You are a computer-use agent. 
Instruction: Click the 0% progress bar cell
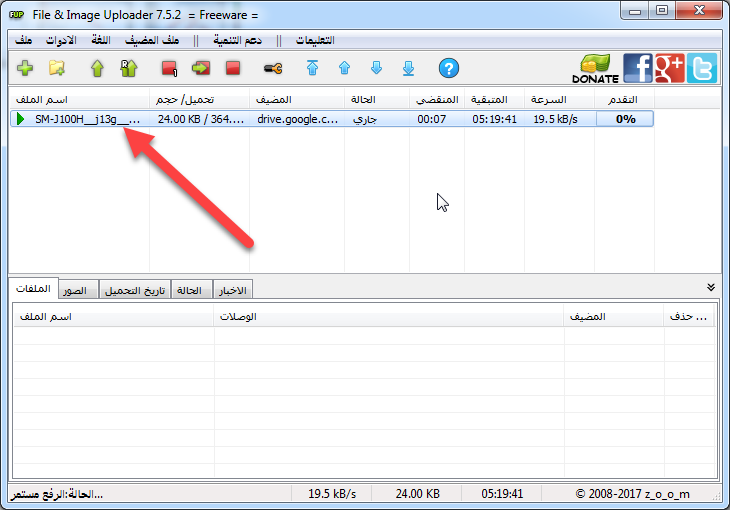tap(625, 119)
